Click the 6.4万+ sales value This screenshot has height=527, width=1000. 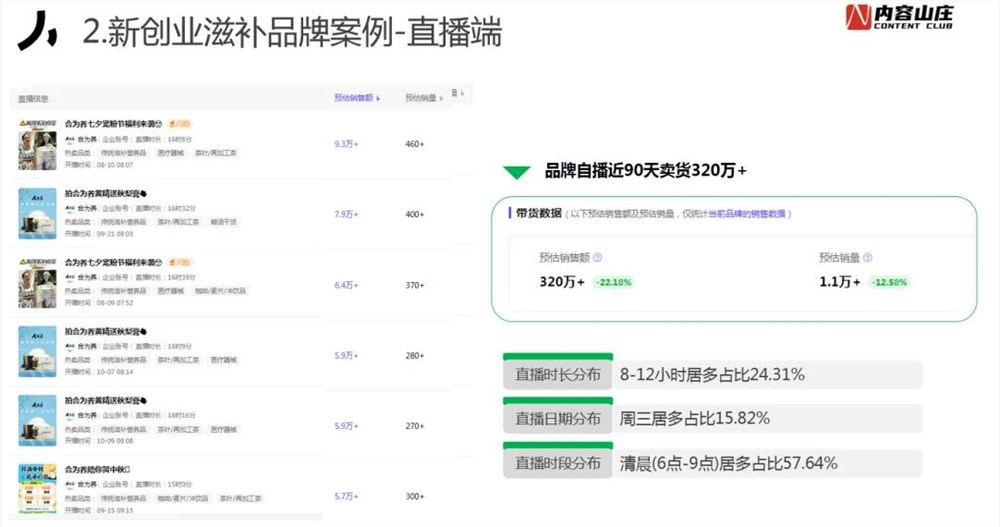pyautogui.click(x=346, y=285)
